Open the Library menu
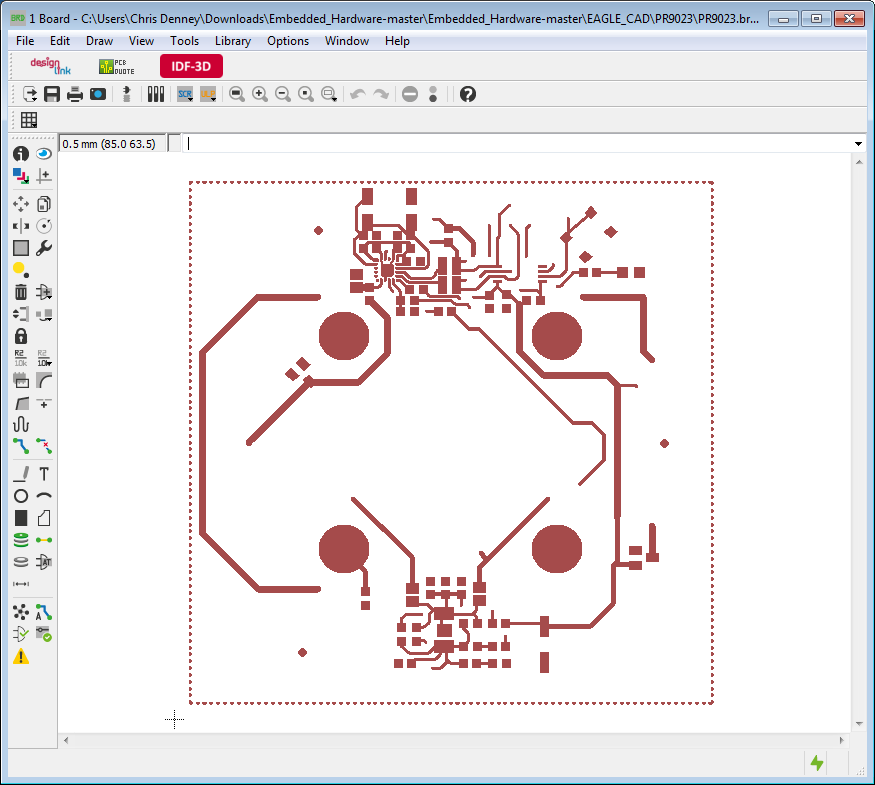 [233, 41]
